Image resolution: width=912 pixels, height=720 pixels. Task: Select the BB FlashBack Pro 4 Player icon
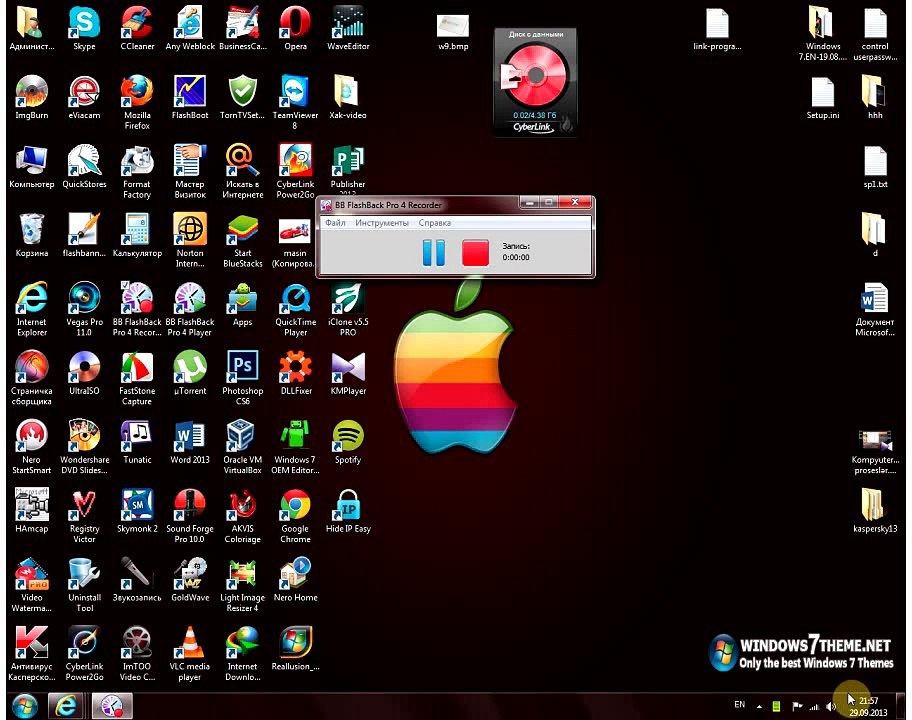[x=190, y=309]
